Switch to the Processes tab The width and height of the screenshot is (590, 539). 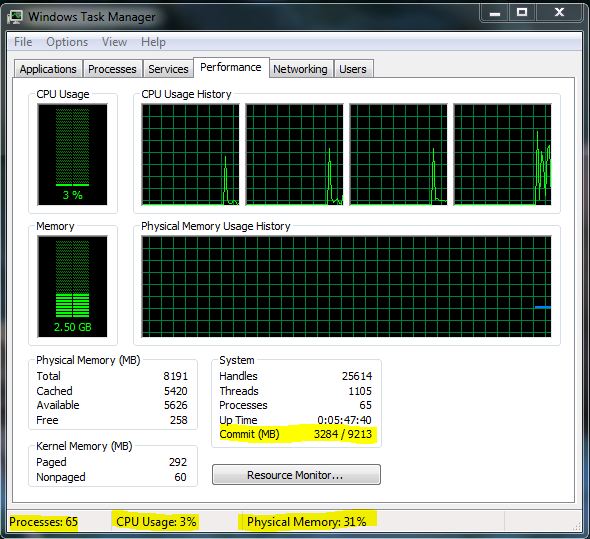(113, 69)
